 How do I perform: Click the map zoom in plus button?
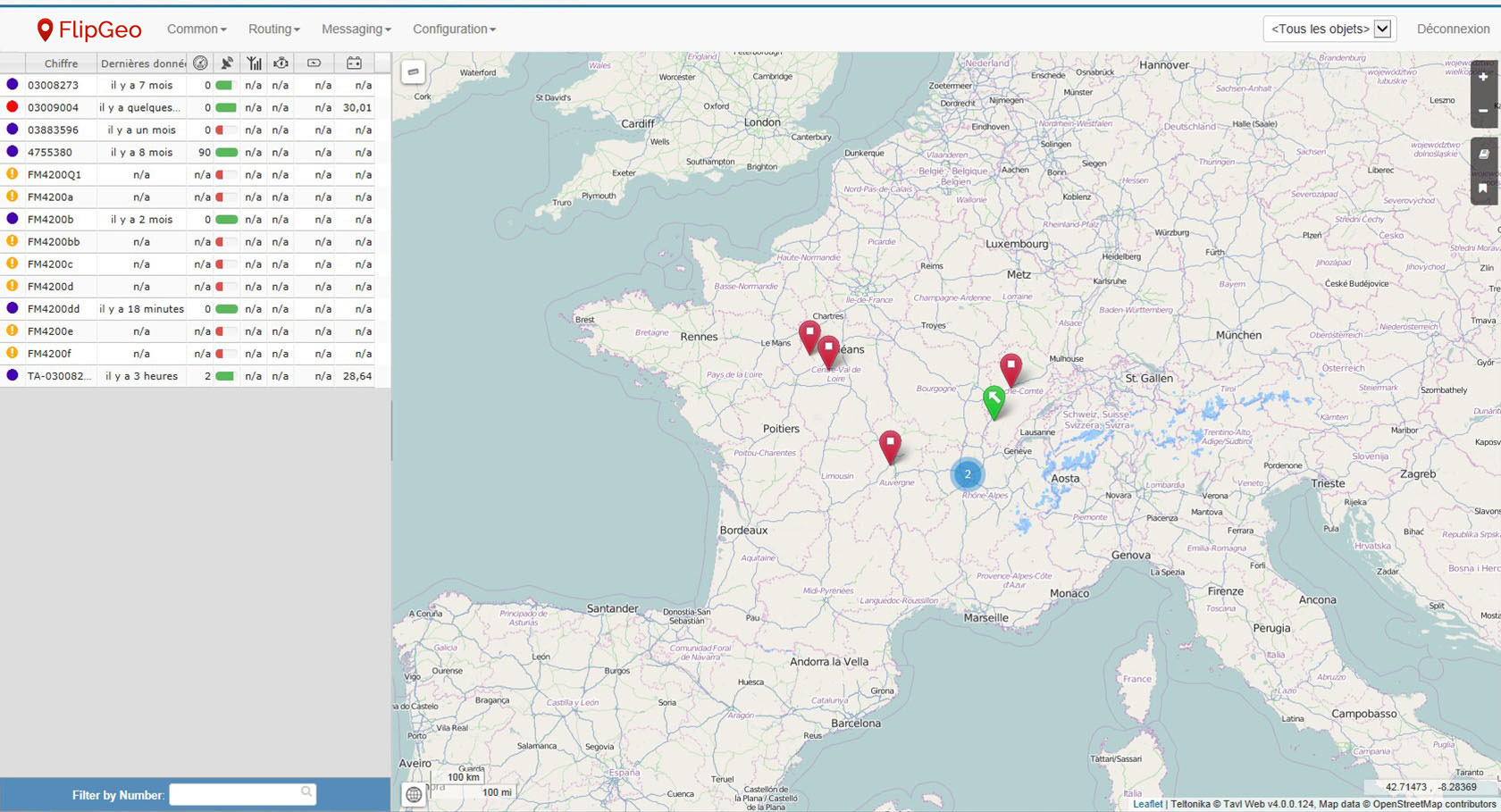[x=1483, y=77]
